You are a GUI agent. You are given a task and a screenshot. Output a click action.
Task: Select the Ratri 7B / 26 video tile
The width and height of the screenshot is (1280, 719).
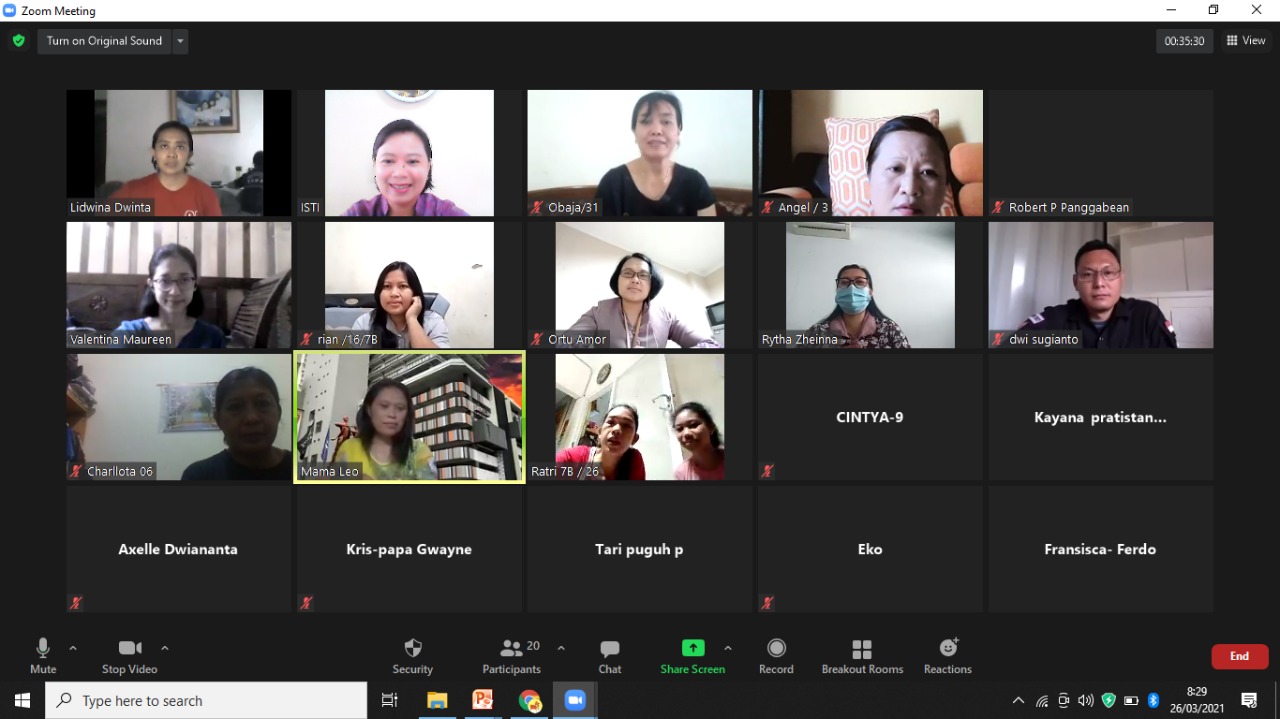coord(640,417)
